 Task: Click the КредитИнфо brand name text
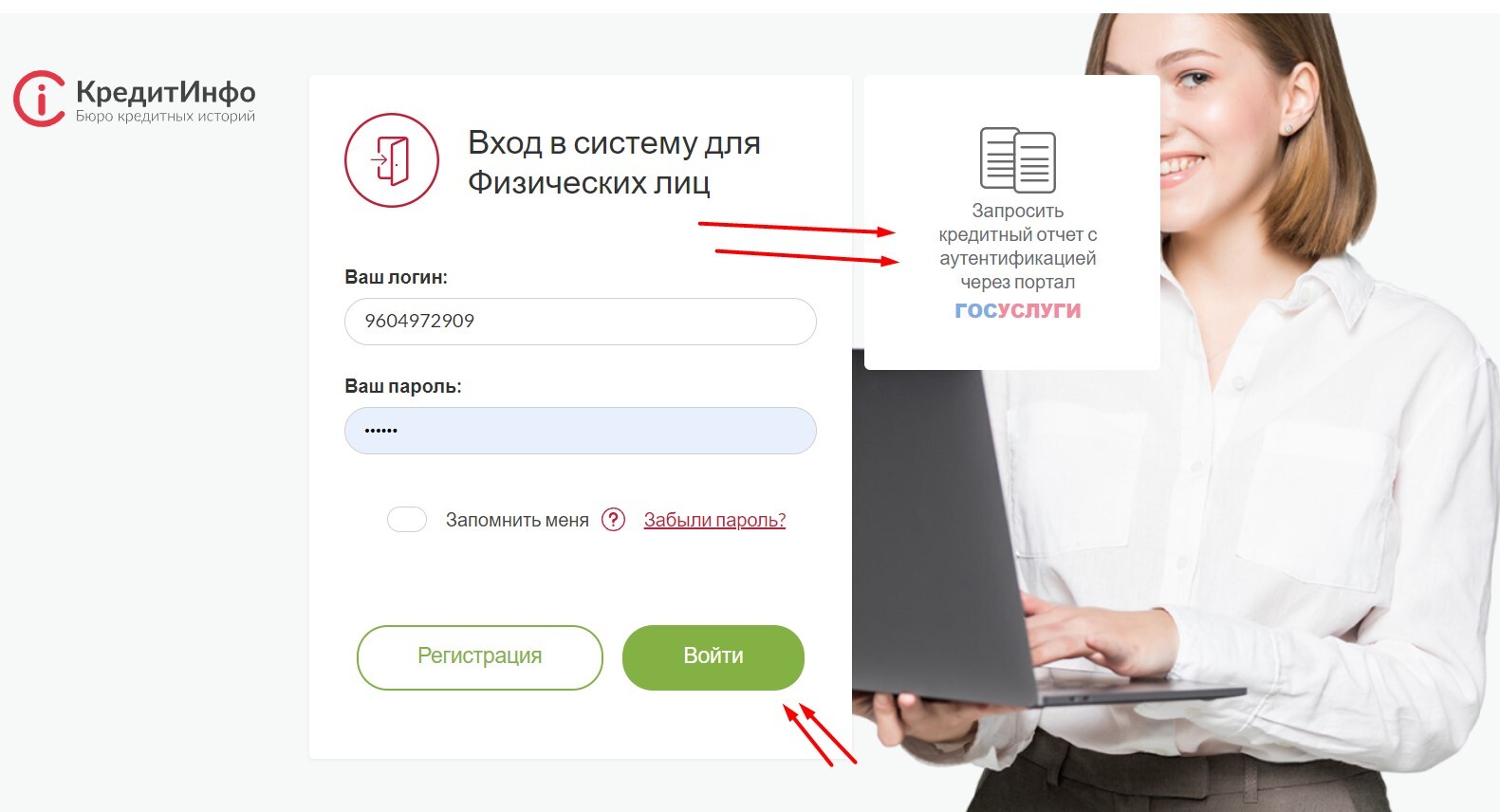166,91
